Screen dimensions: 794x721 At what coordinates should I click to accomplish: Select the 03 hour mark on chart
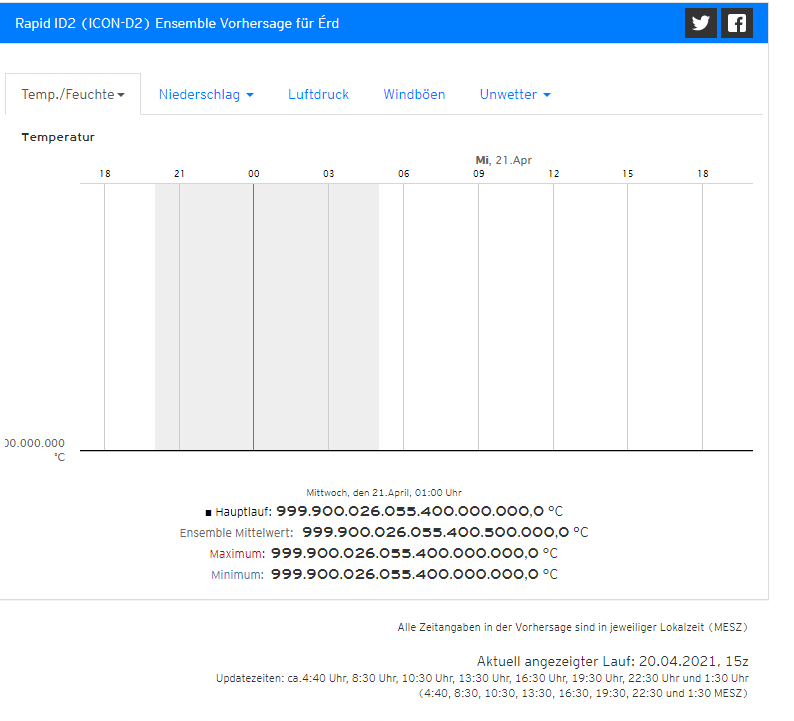[x=329, y=174]
